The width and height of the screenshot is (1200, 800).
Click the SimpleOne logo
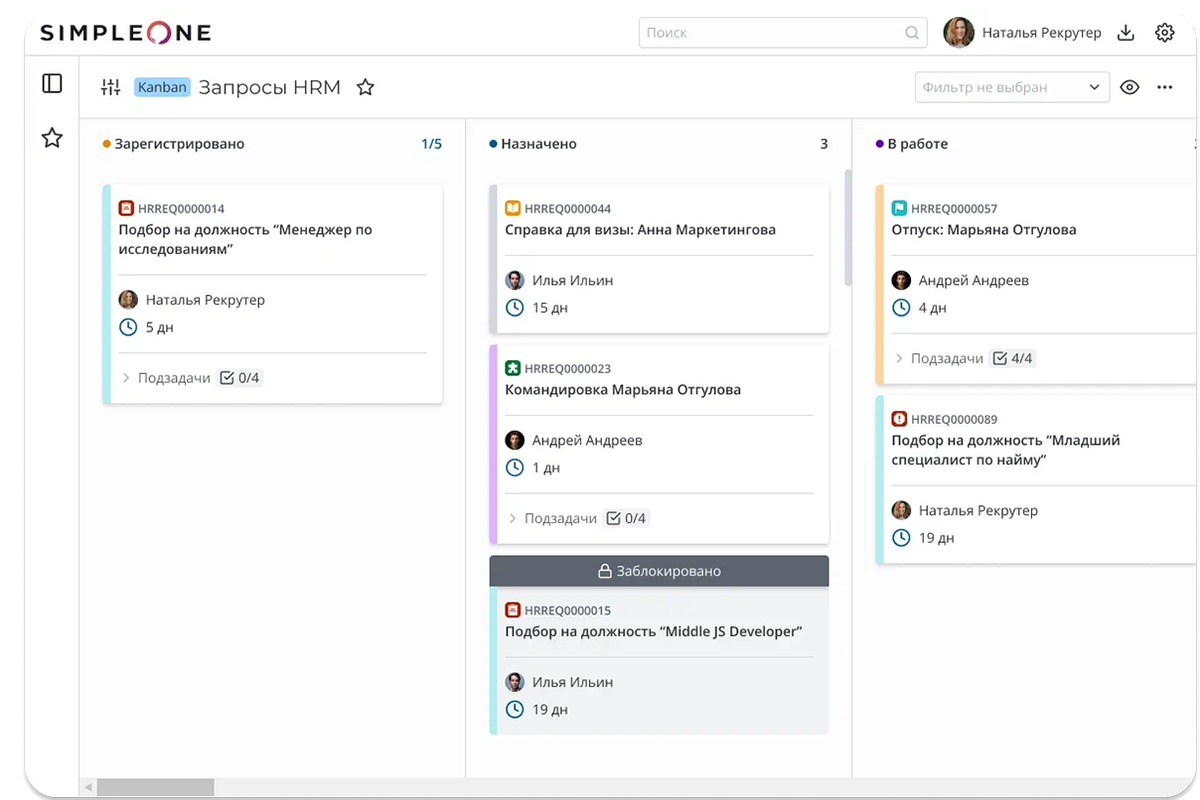(126, 33)
